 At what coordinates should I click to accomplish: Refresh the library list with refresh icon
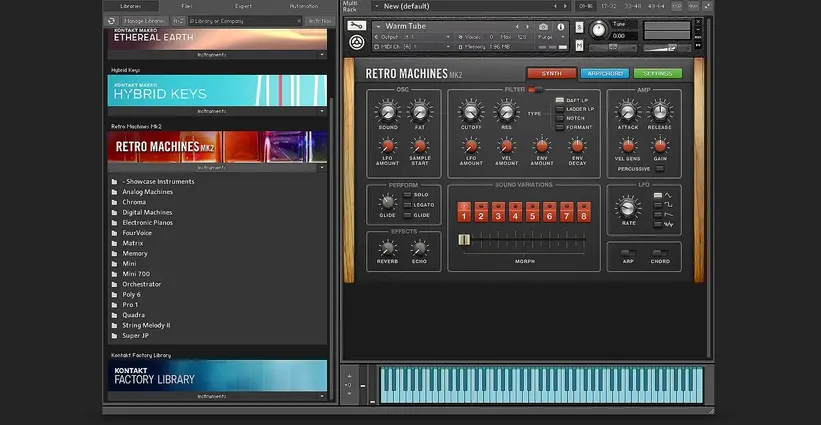[111, 21]
